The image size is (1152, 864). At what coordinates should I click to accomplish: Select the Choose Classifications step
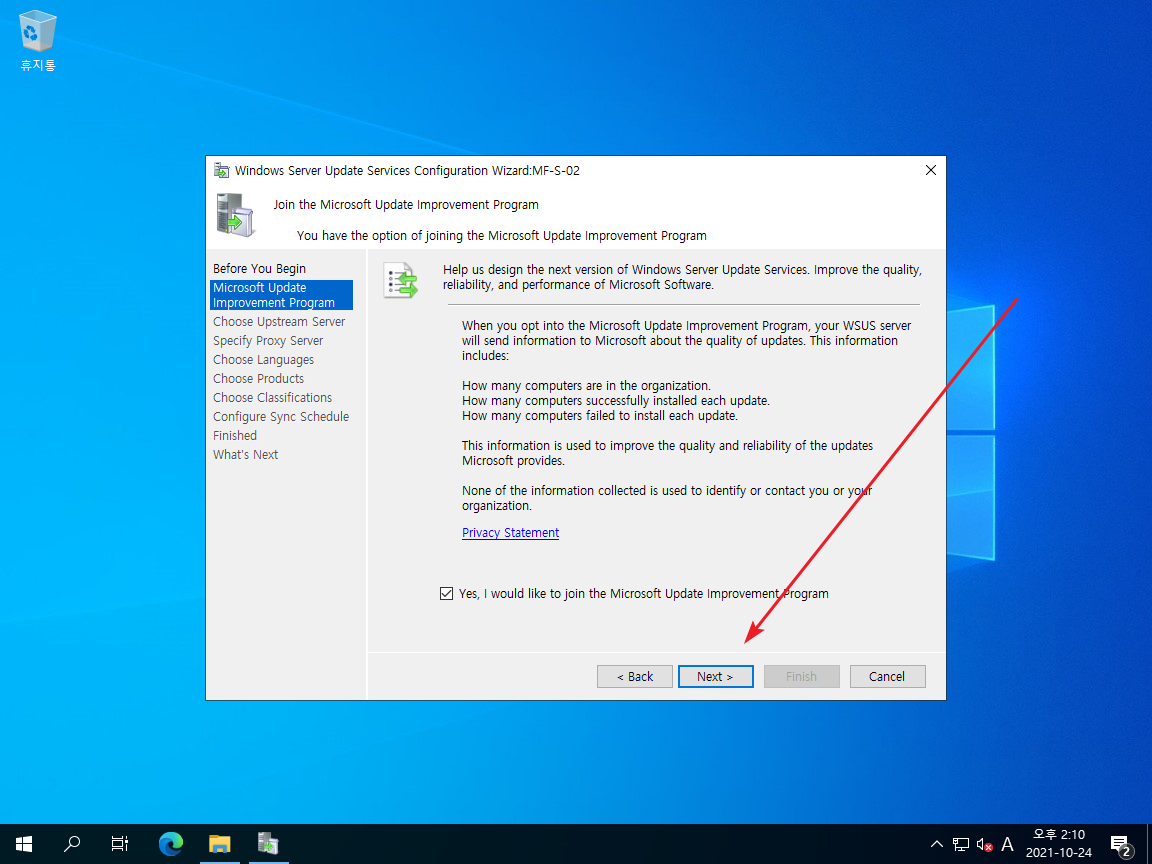tap(273, 398)
